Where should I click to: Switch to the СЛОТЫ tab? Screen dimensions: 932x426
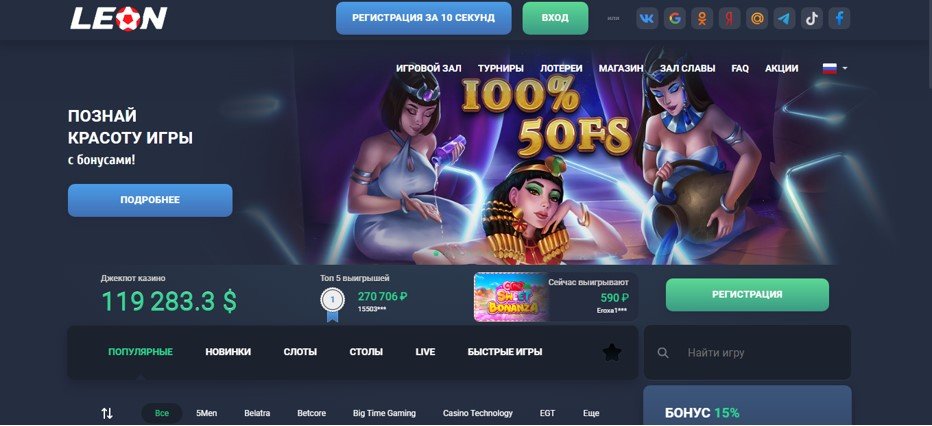pyautogui.click(x=300, y=352)
